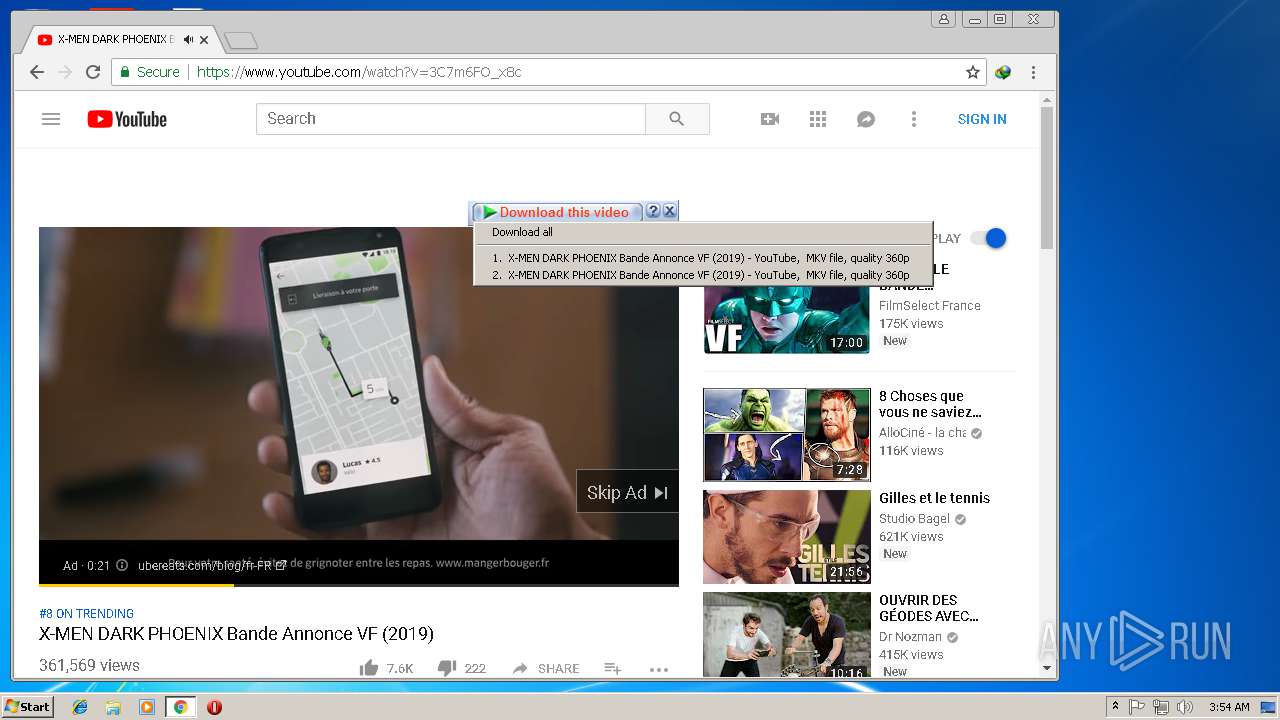Open the messages share icon
Image resolution: width=1280 pixels, height=720 pixels.
[x=866, y=119]
